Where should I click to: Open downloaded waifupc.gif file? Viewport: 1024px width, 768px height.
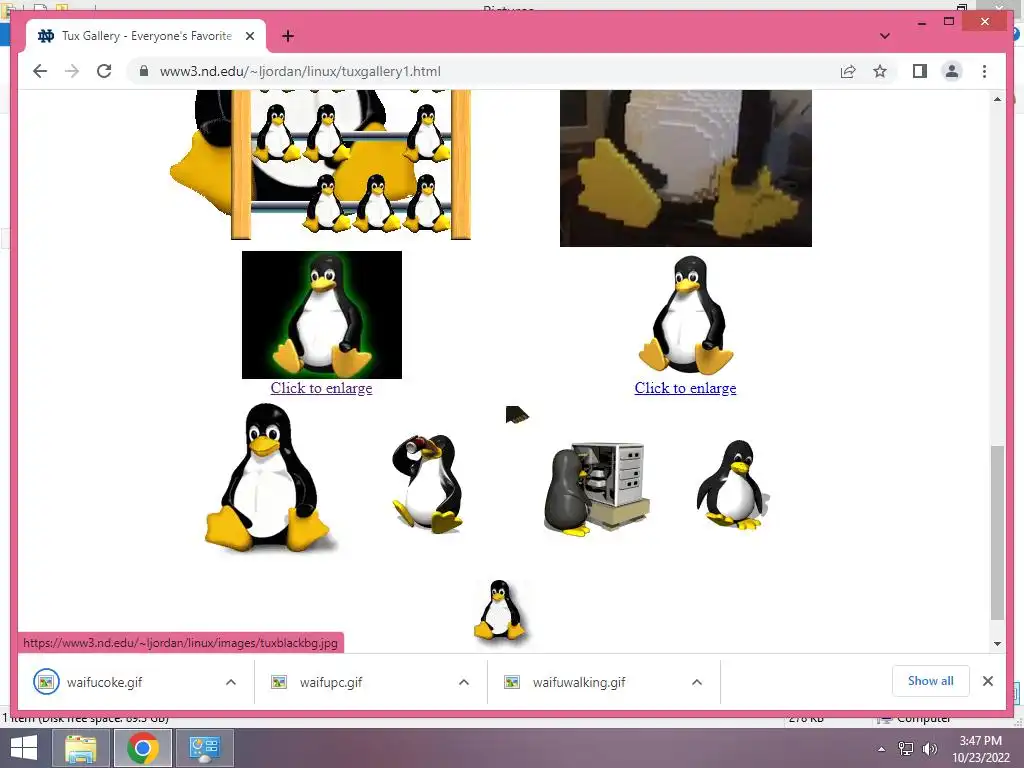[331, 682]
